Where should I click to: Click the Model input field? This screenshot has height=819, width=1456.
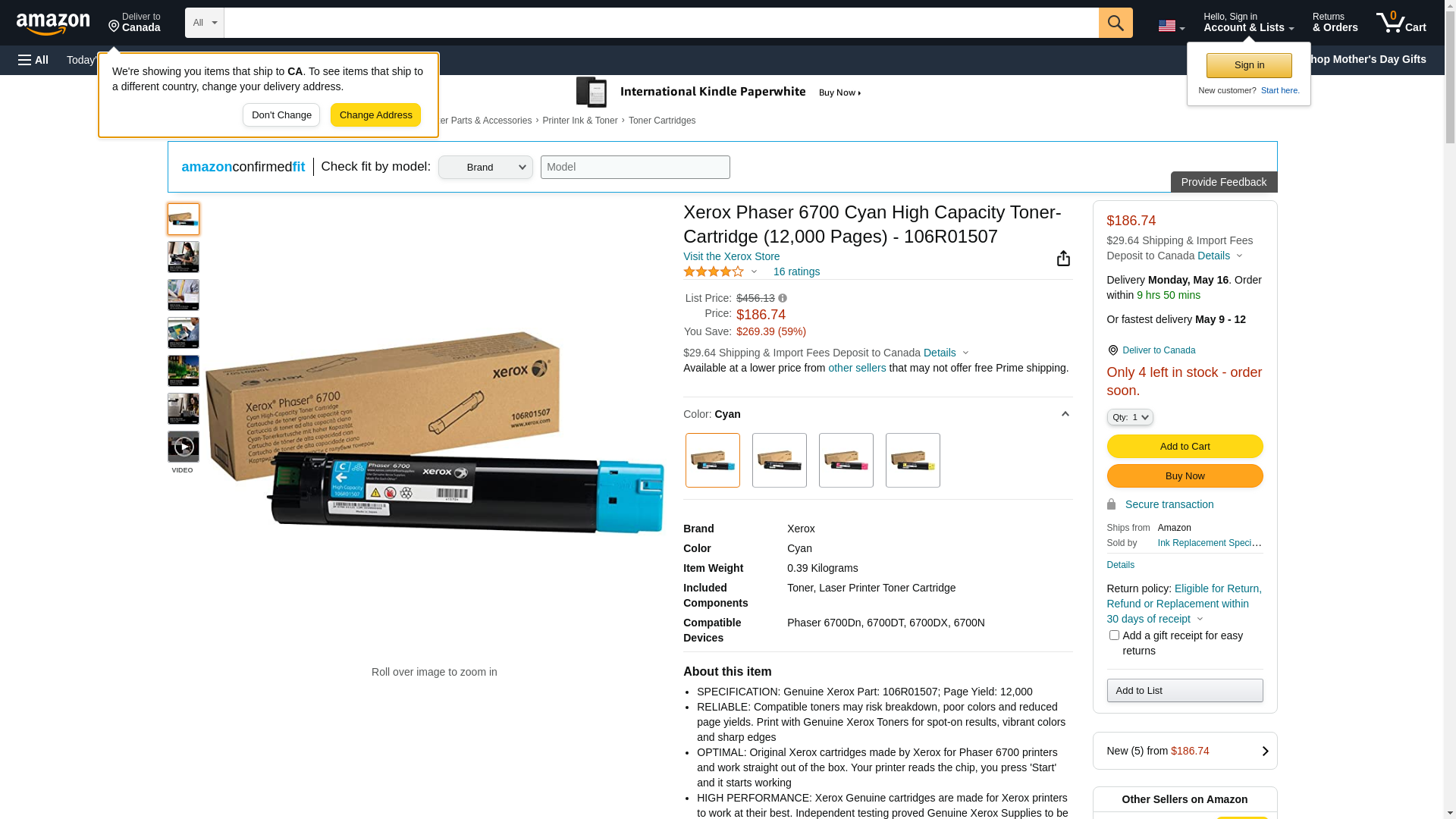click(635, 168)
